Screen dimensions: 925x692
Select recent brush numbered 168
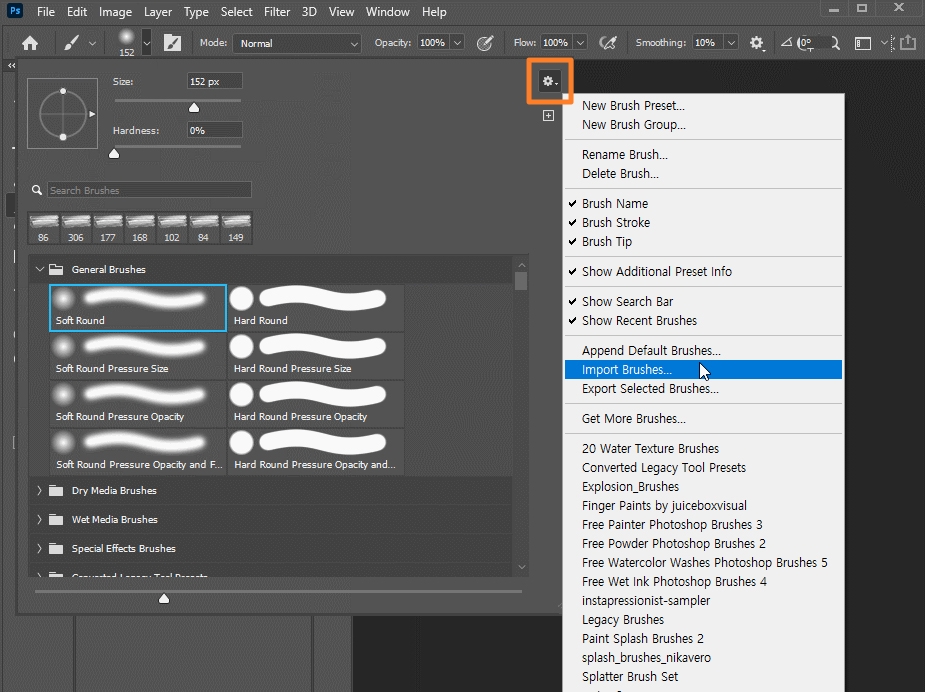point(140,228)
